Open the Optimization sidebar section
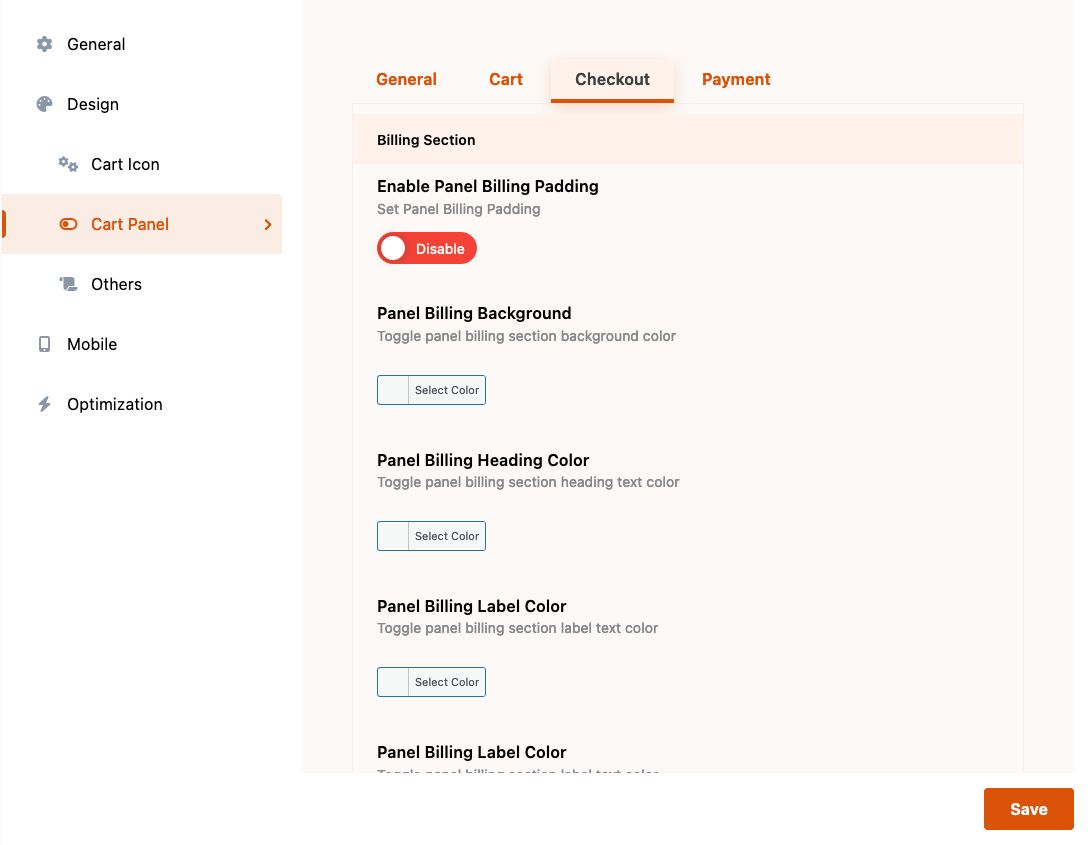This screenshot has width=1090, height=845. pos(142,404)
